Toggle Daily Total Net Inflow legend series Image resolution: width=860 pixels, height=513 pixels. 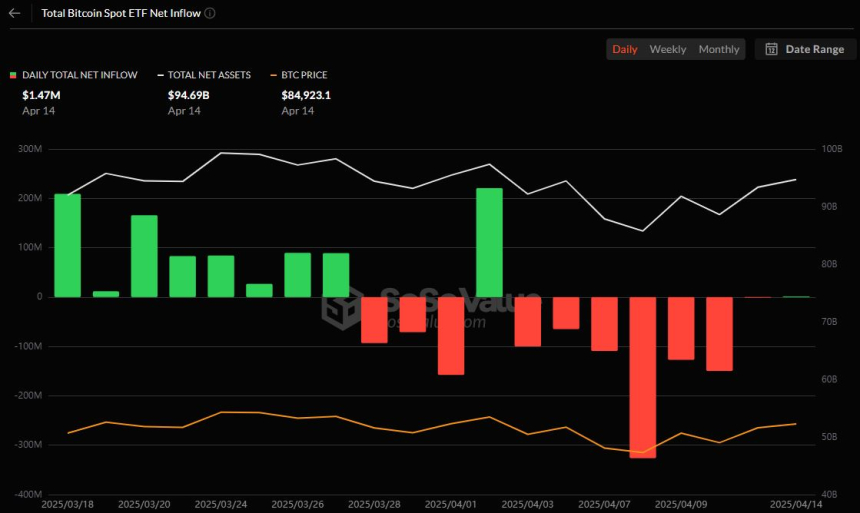pyautogui.click(x=80, y=75)
